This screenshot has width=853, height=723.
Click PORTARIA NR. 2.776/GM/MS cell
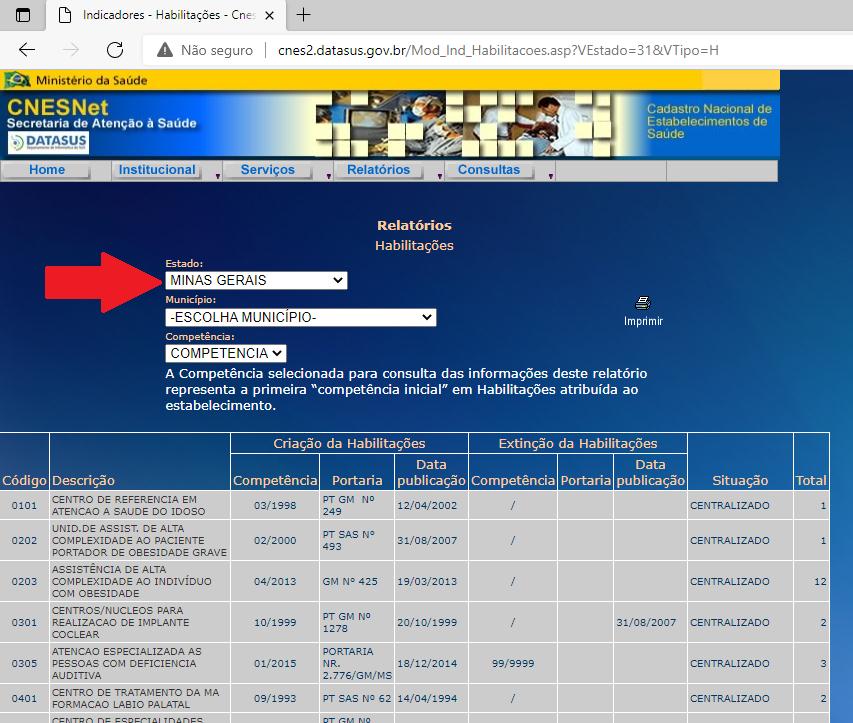pos(357,664)
